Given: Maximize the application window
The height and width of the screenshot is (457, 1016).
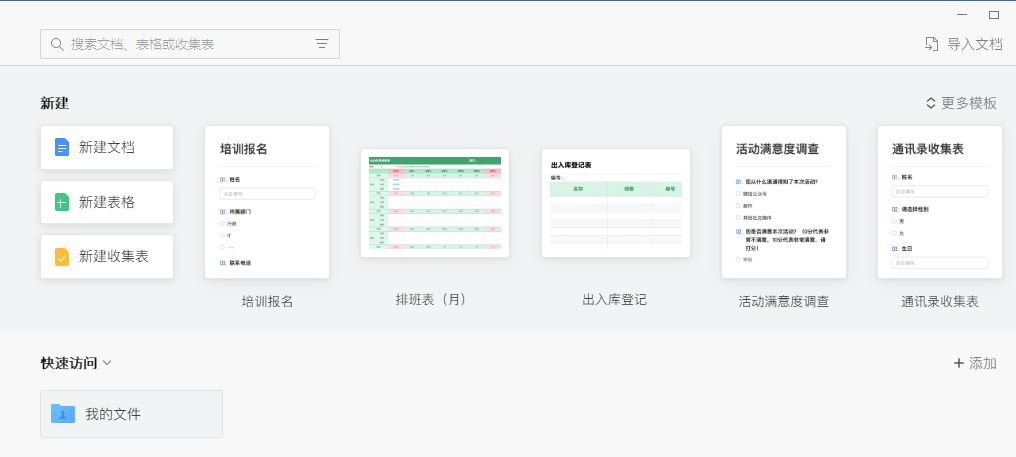Looking at the screenshot, I should point(994,15).
